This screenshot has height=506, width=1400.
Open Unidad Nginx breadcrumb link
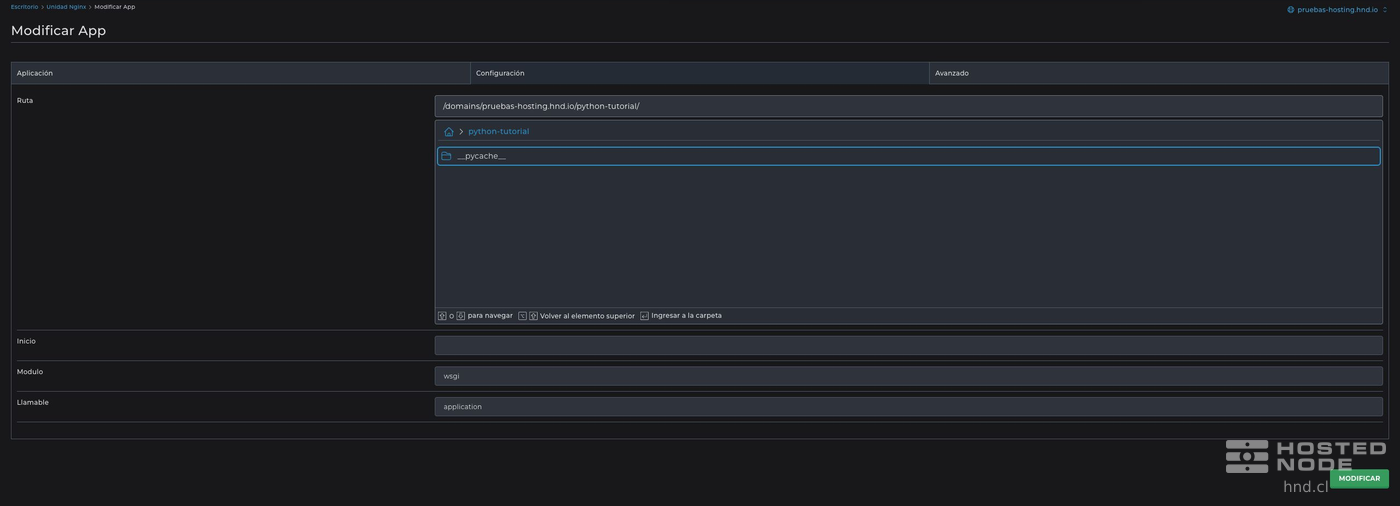tap(66, 7)
